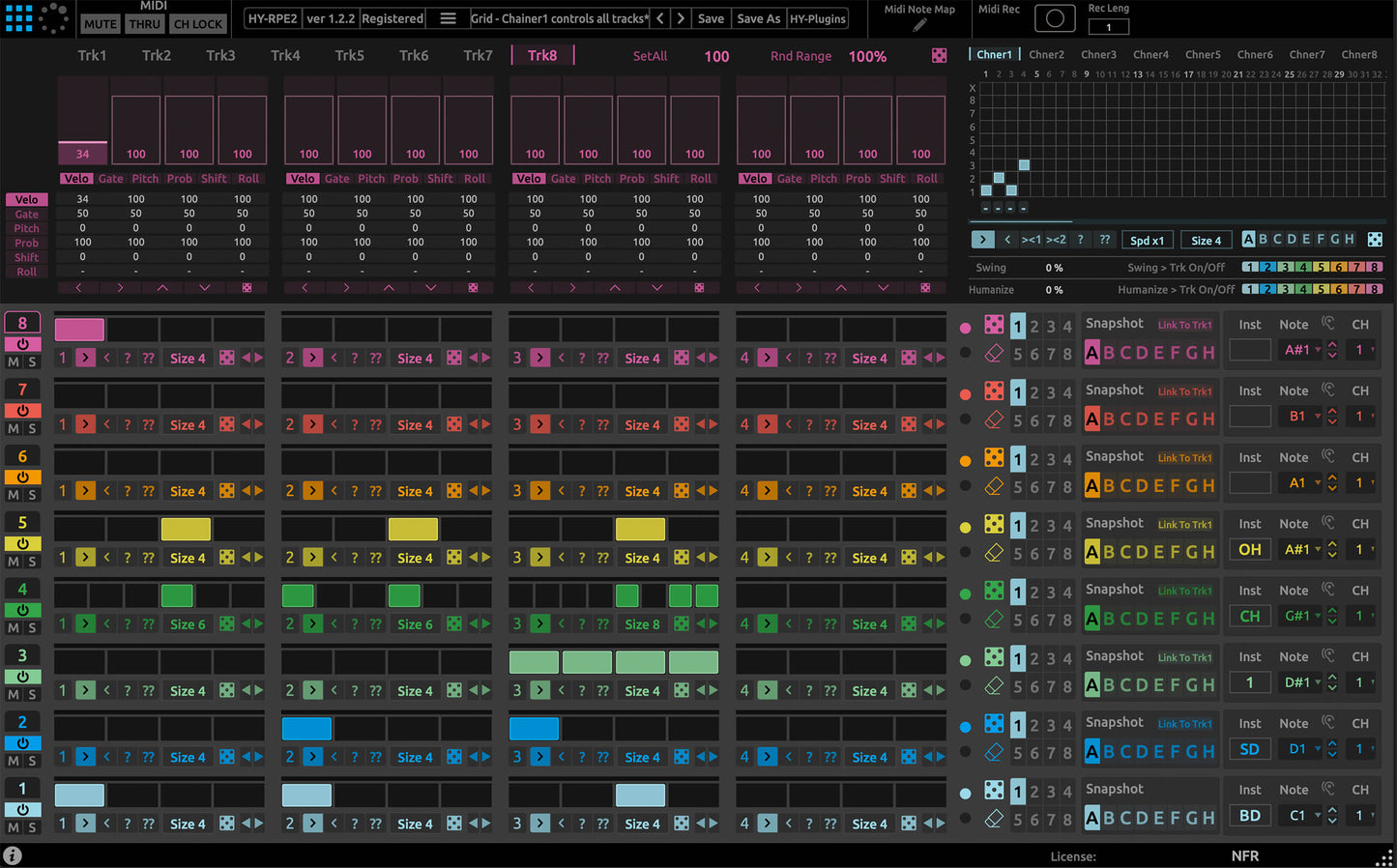Click the HY logo dots icon
The width and height of the screenshot is (1397, 868).
[19, 17]
